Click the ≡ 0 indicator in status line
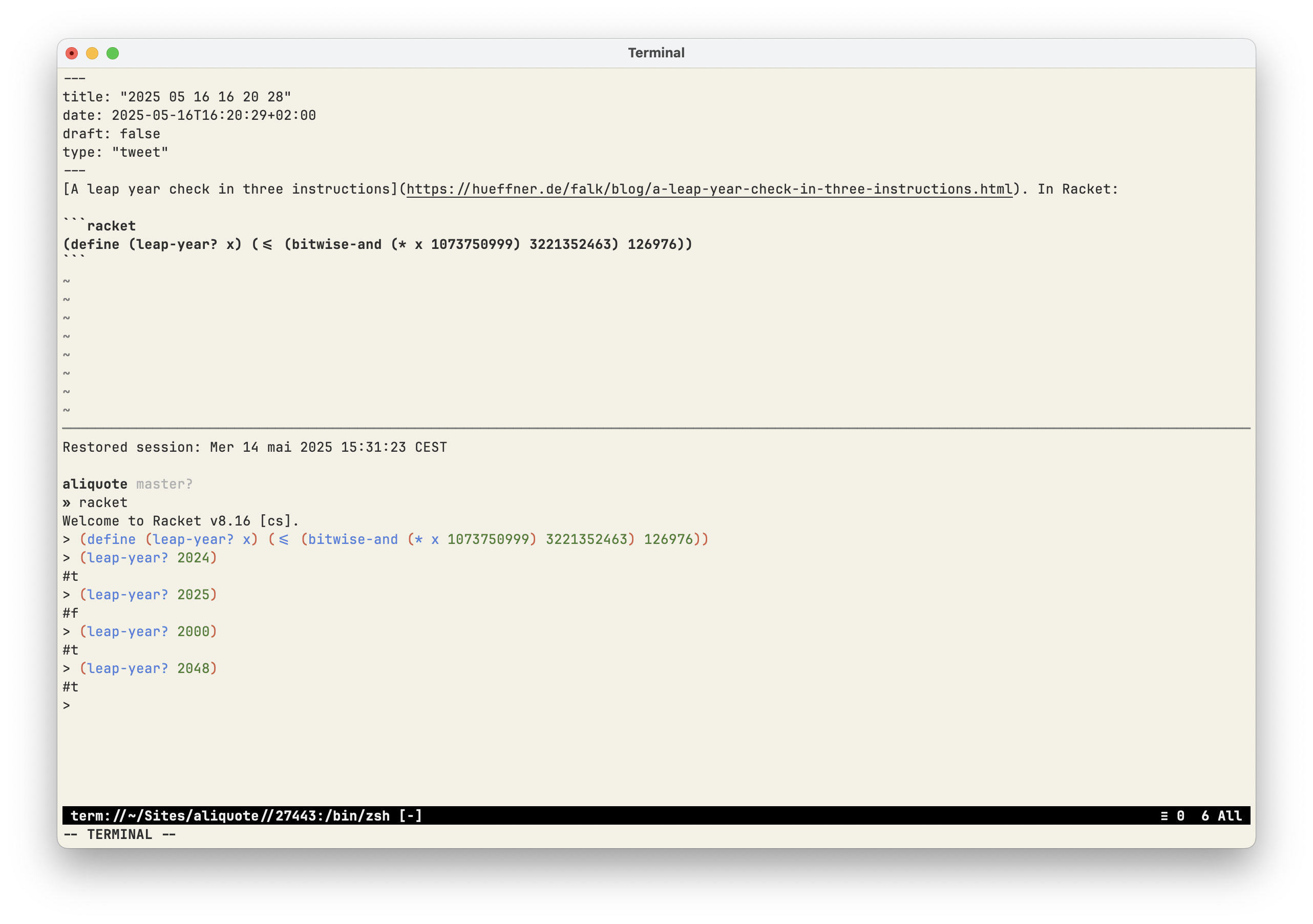The image size is (1313, 924). [1172, 816]
